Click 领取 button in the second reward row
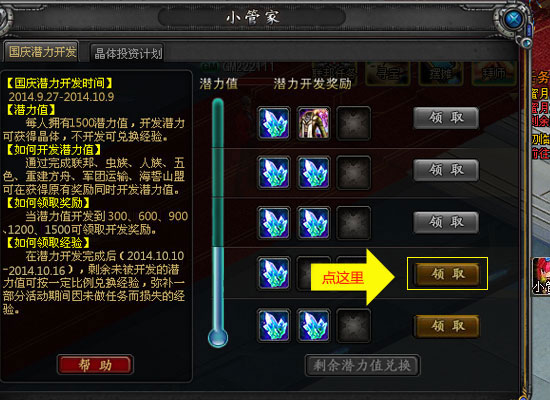Viewport: 550px width, 400px height. 446,170
